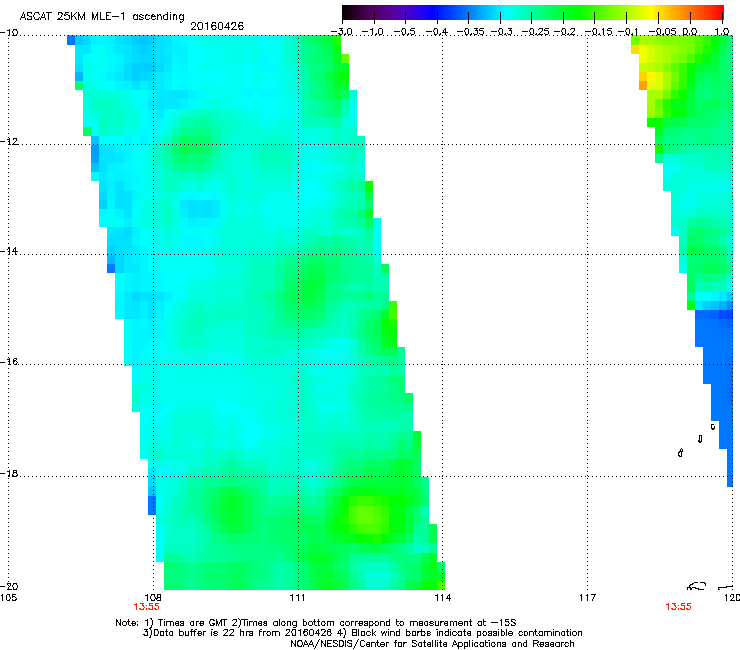The width and height of the screenshot is (740, 650).
Task: Click the longitude axis label "108"
Action: tap(153, 598)
